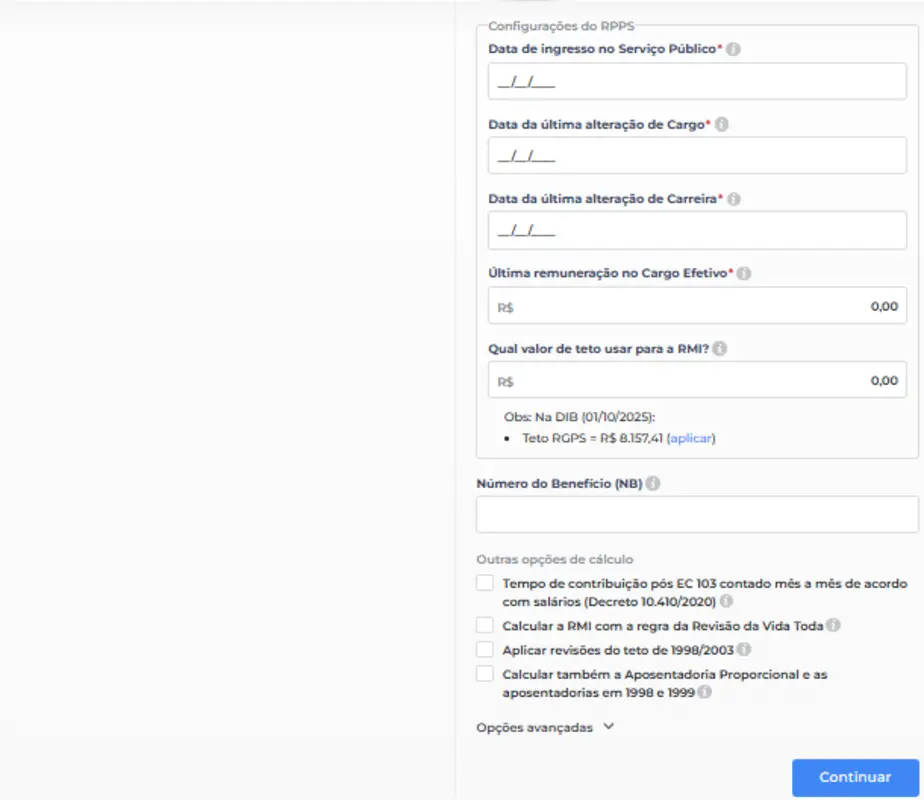Focus the Número do Benefício (NB) field

(x=697, y=515)
